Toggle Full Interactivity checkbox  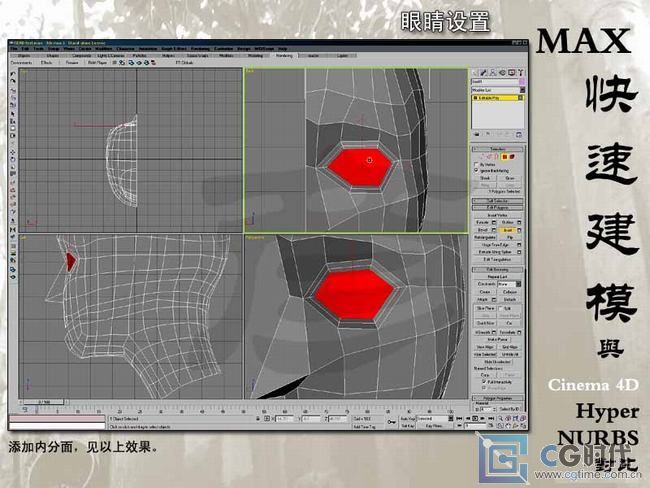click(484, 381)
